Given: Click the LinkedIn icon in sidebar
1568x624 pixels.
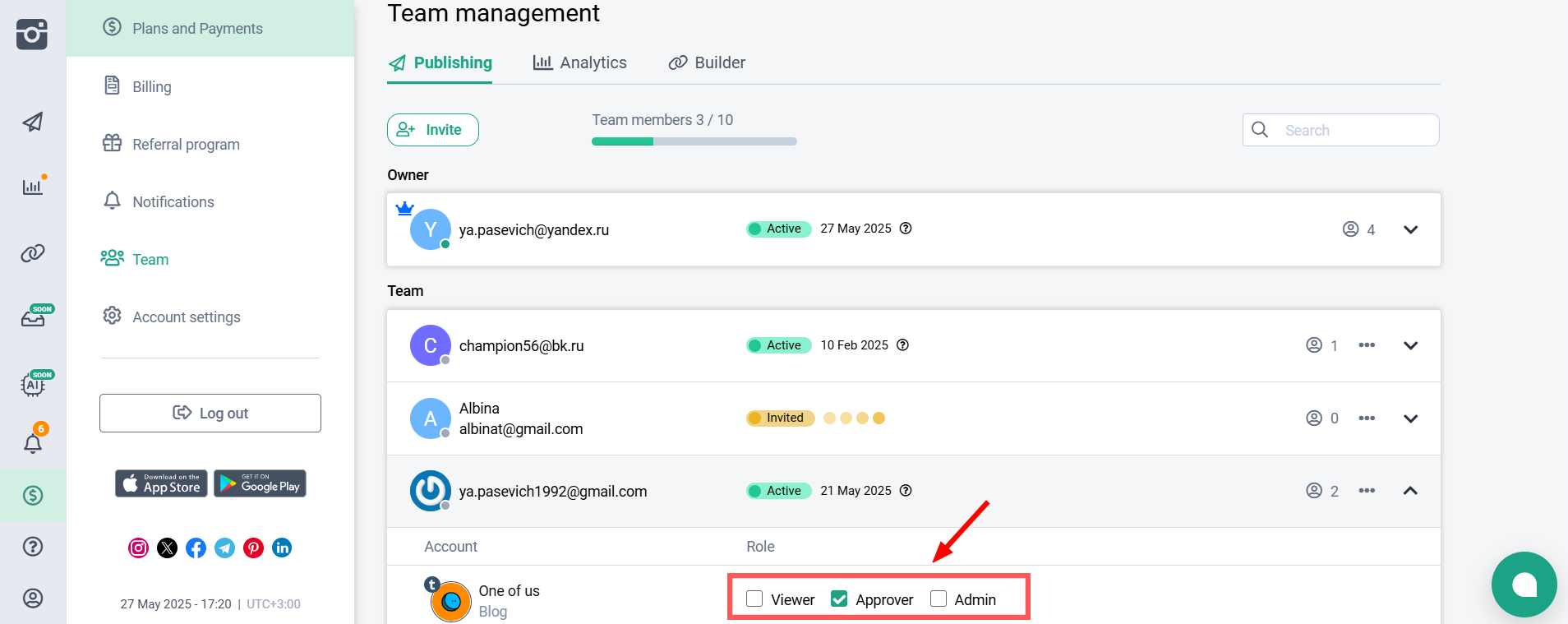Looking at the screenshot, I should [x=282, y=548].
